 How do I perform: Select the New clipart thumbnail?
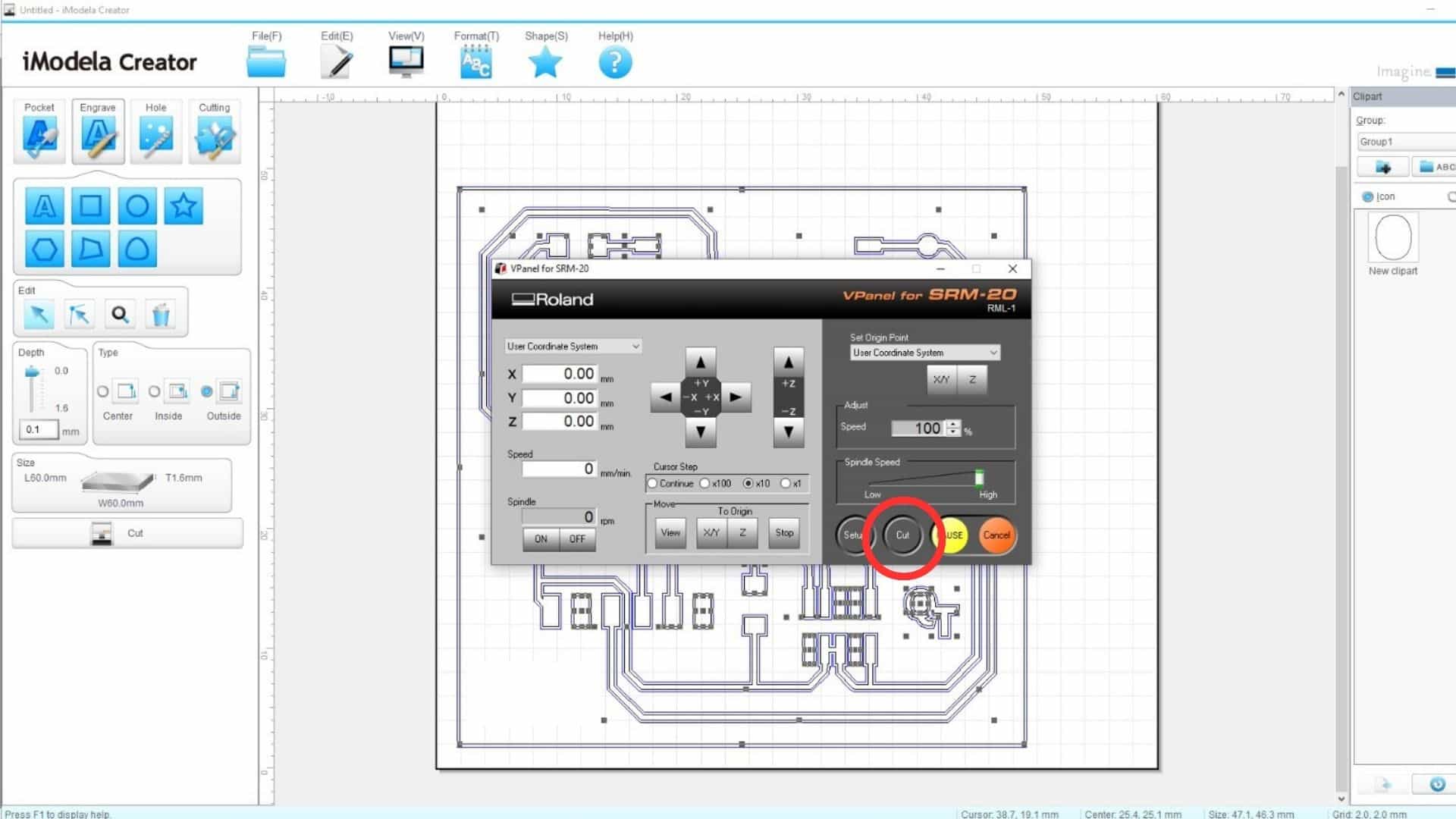point(1393,238)
